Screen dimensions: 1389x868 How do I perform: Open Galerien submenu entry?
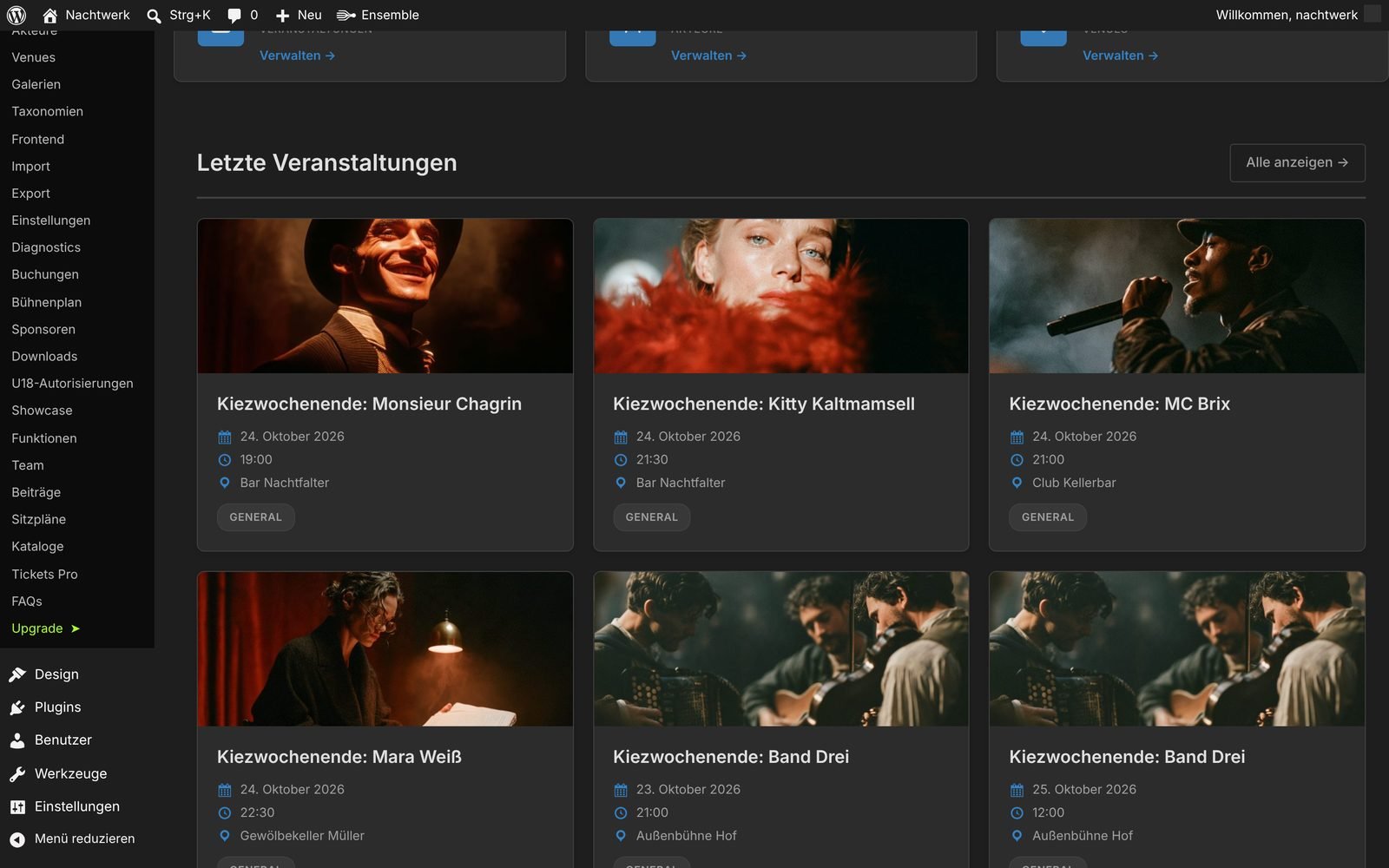(x=36, y=84)
